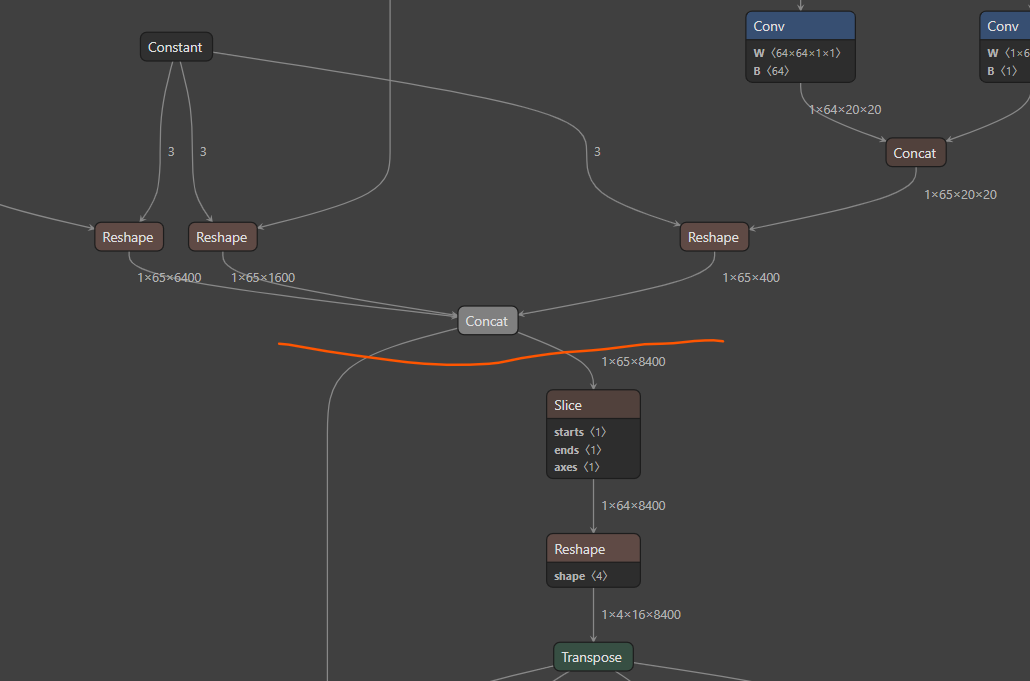The image size is (1030, 681).
Task: Click the 1×4×16×8400 edge label
Action: tap(640, 614)
